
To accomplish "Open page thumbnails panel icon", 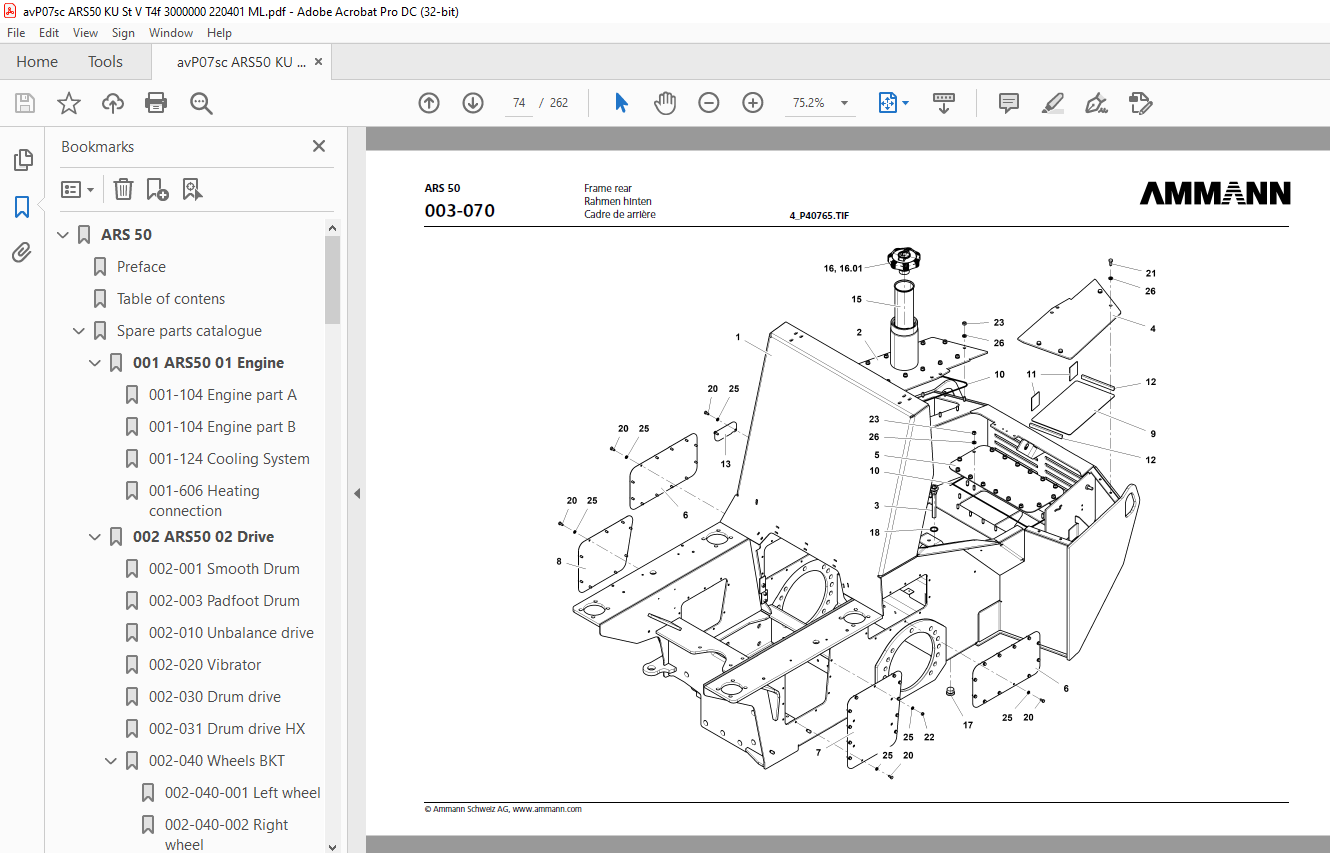I will (22, 160).
